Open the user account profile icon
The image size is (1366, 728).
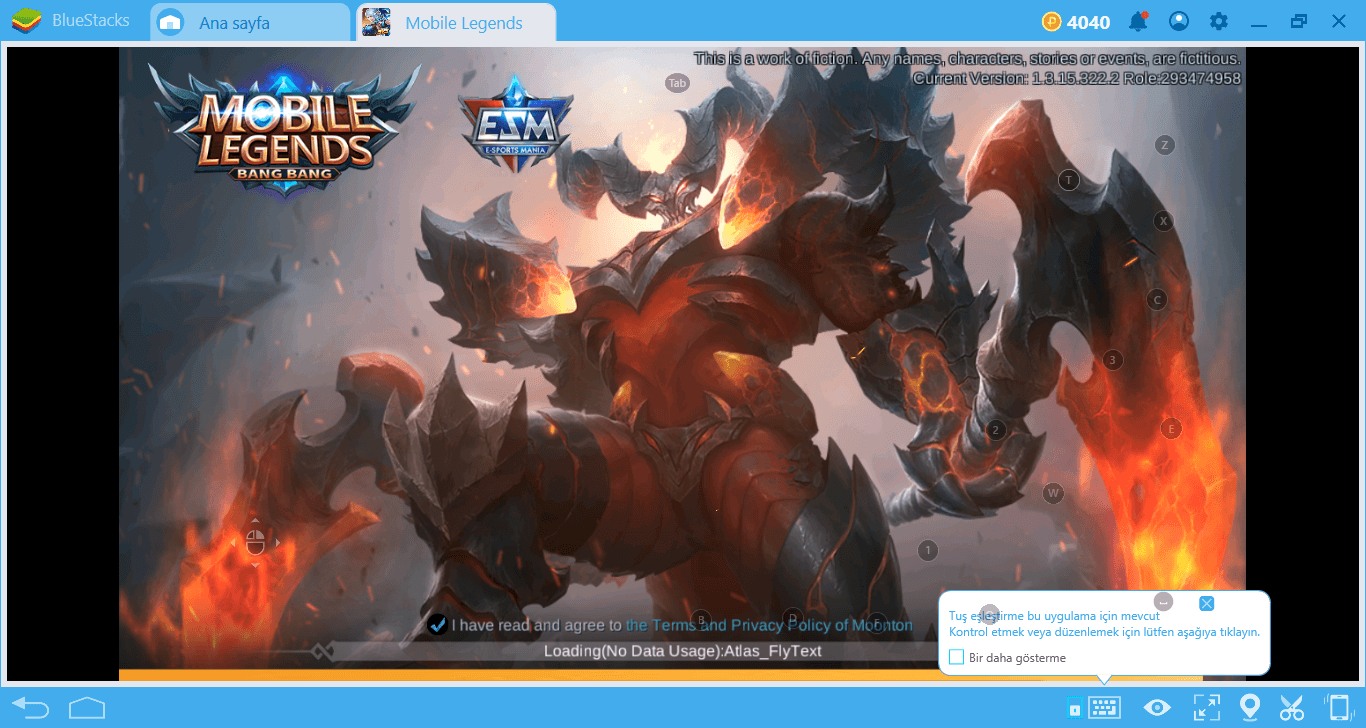coord(1179,21)
